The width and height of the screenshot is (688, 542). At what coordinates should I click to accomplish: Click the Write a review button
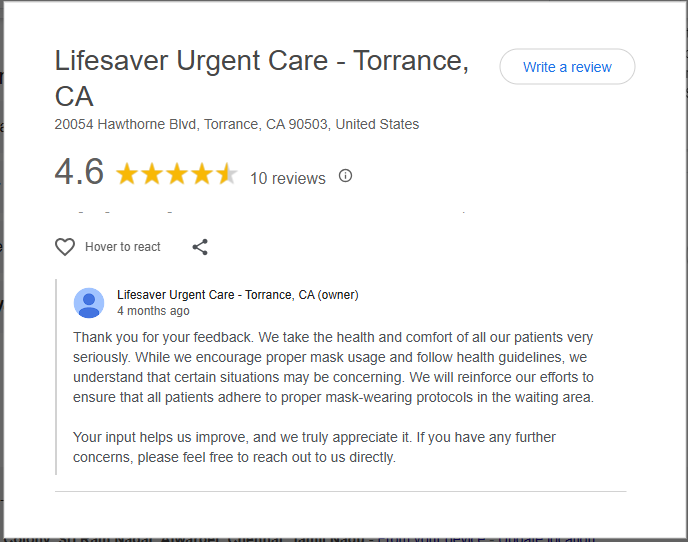pyautogui.click(x=567, y=67)
